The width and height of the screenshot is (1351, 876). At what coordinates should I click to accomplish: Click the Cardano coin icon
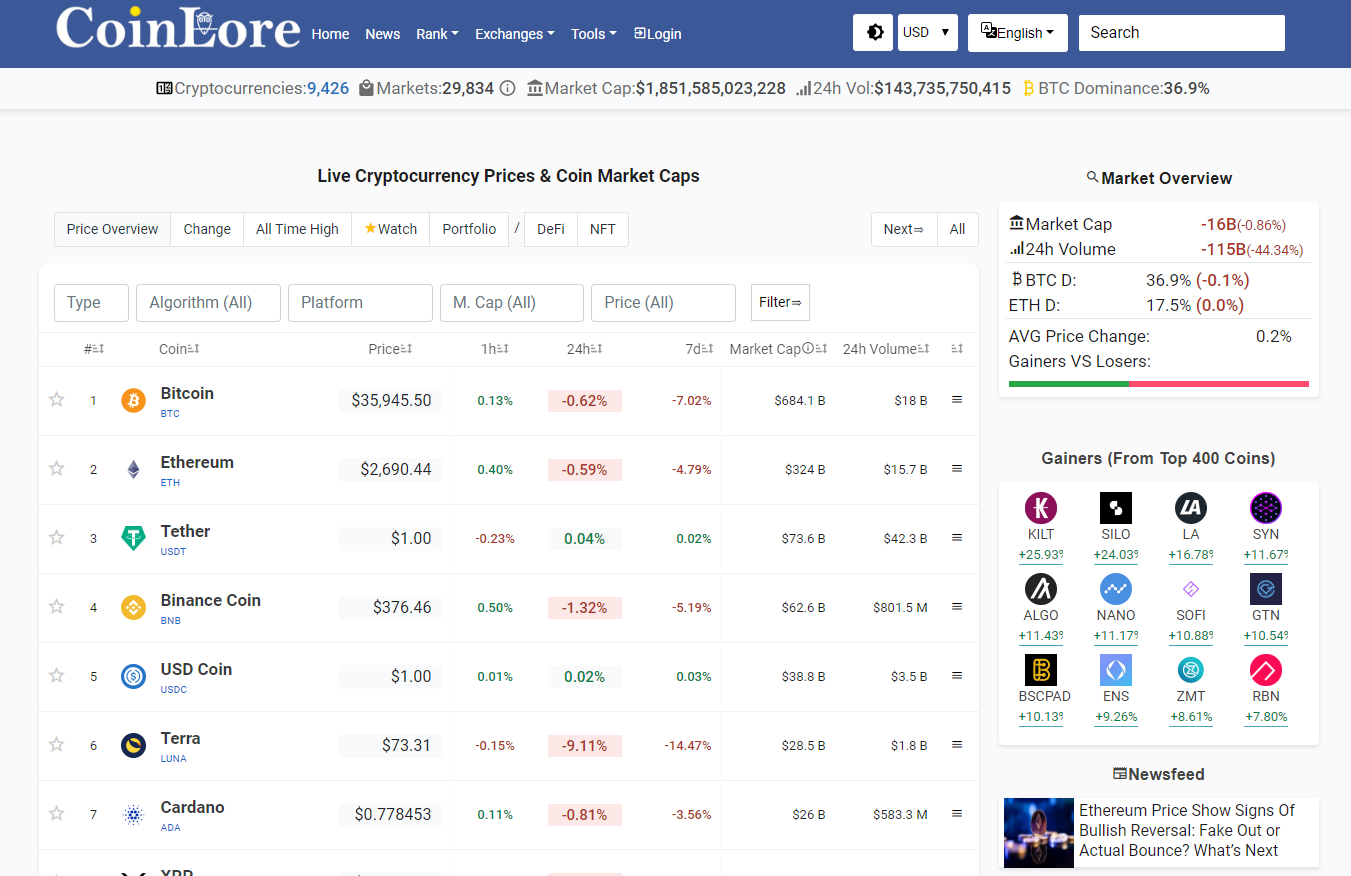click(133, 815)
